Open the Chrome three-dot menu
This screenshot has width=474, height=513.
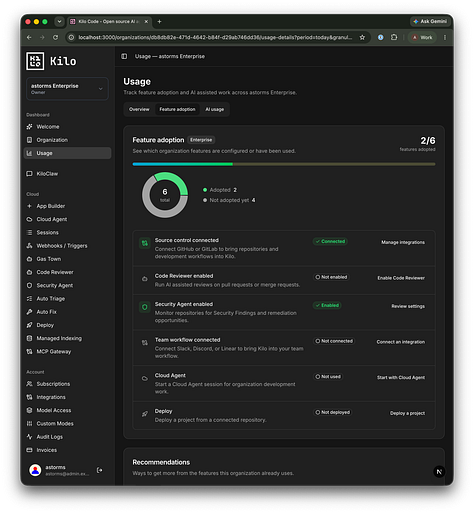tap(445, 37)
